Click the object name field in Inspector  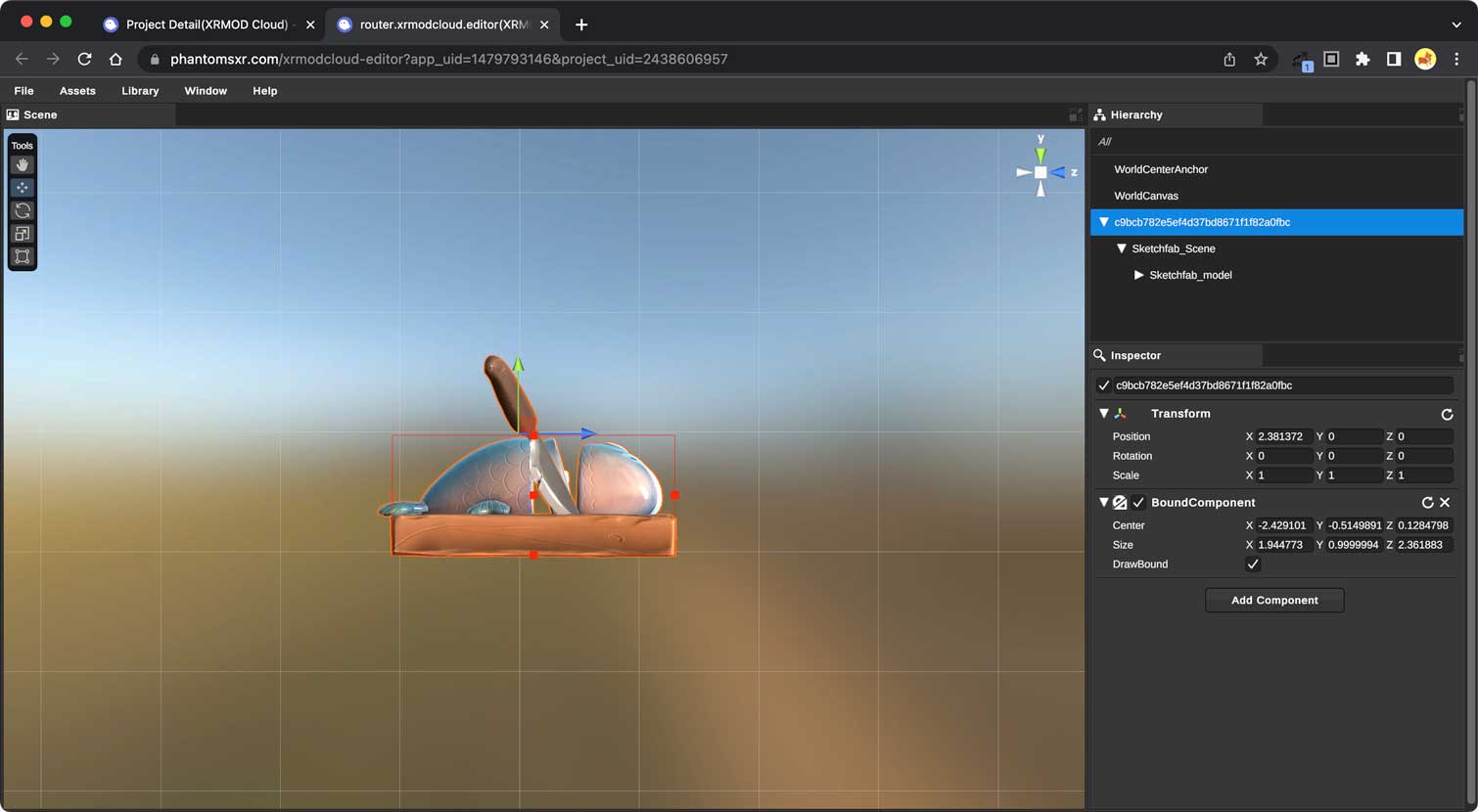[1282, 385]
